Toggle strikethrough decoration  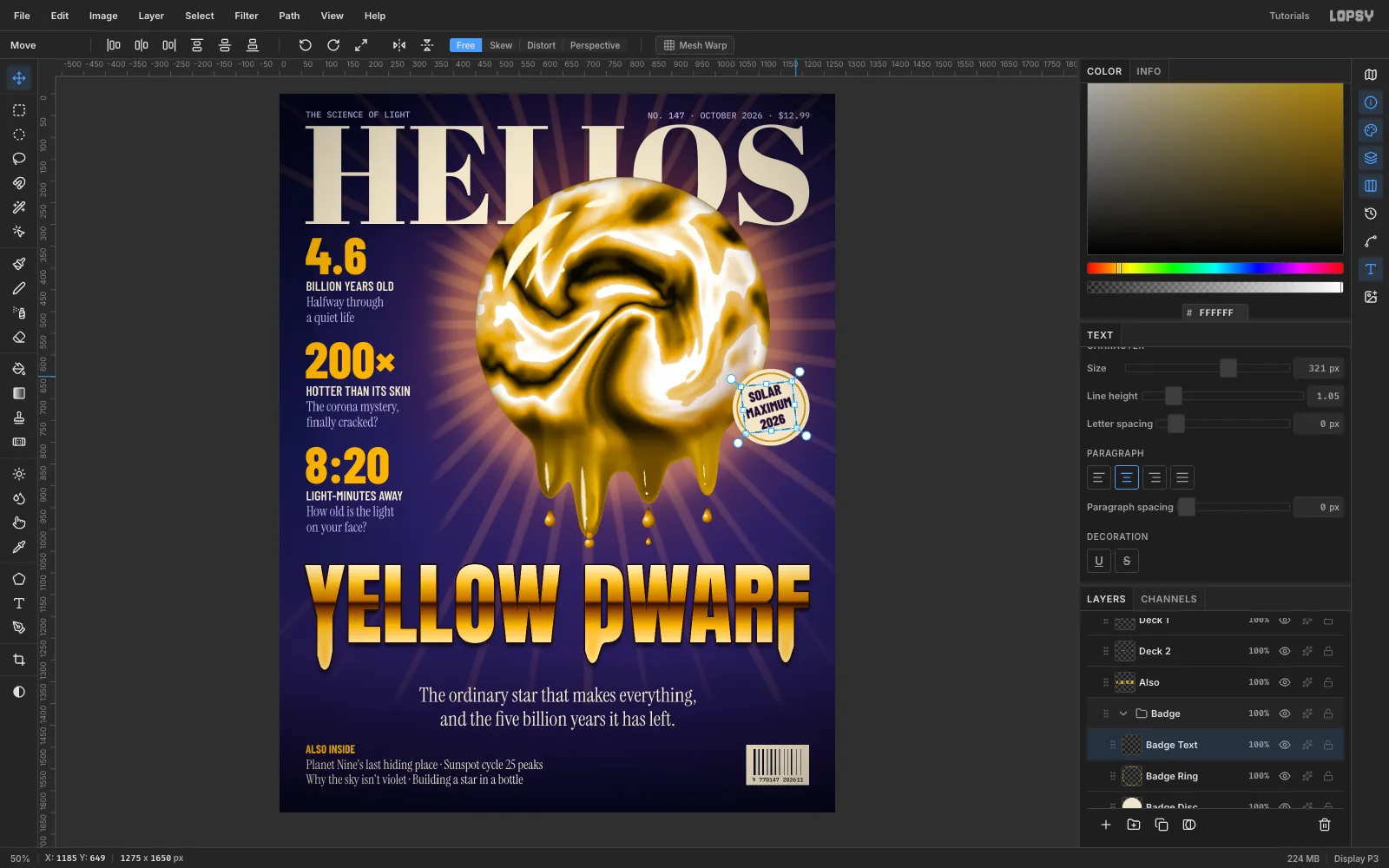[1127, 561]
